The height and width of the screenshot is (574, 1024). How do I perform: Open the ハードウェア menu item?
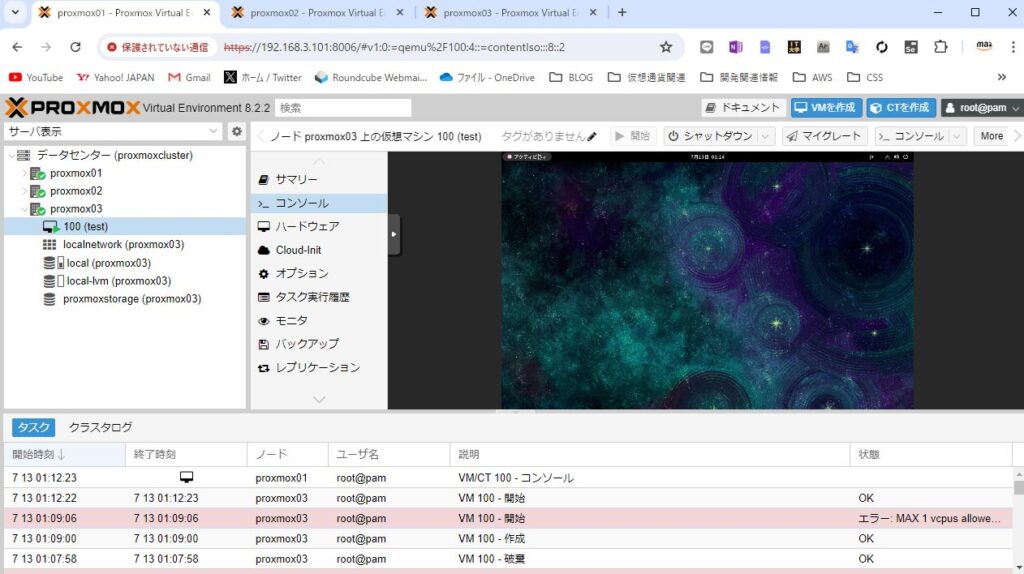pyautogui.click(x=307, y=226)
